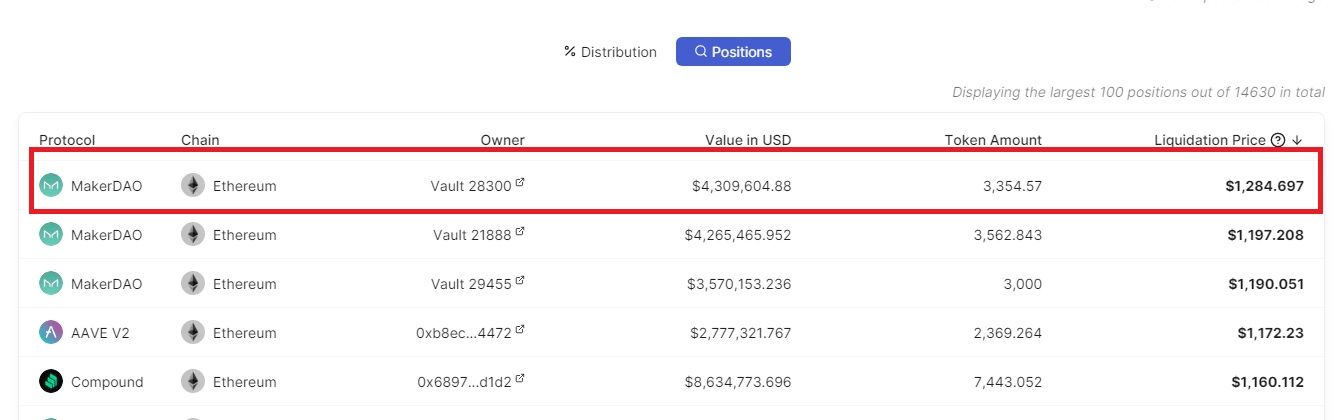This screenshot has height=420, width=1342.
Task: Click external link icon beside Vault 21888
Action: 520,233
